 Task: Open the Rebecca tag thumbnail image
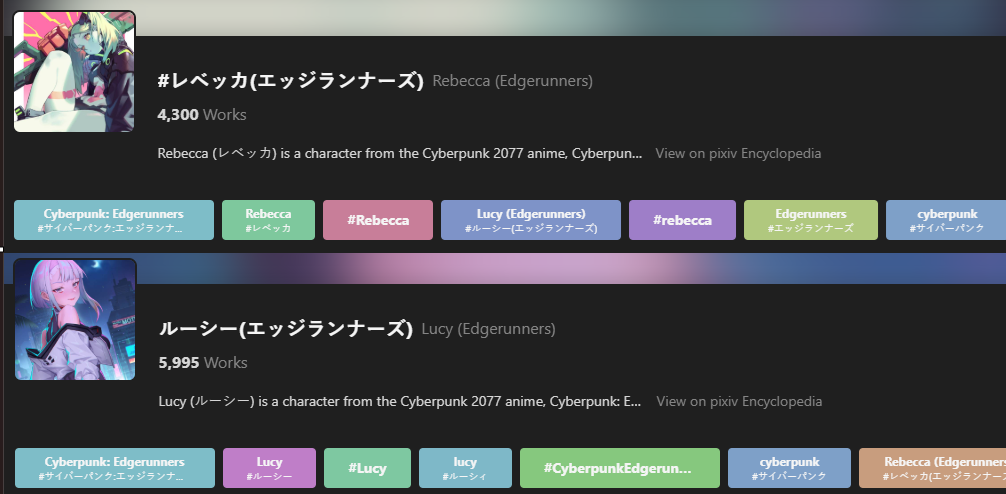click(x=74, y=71)
